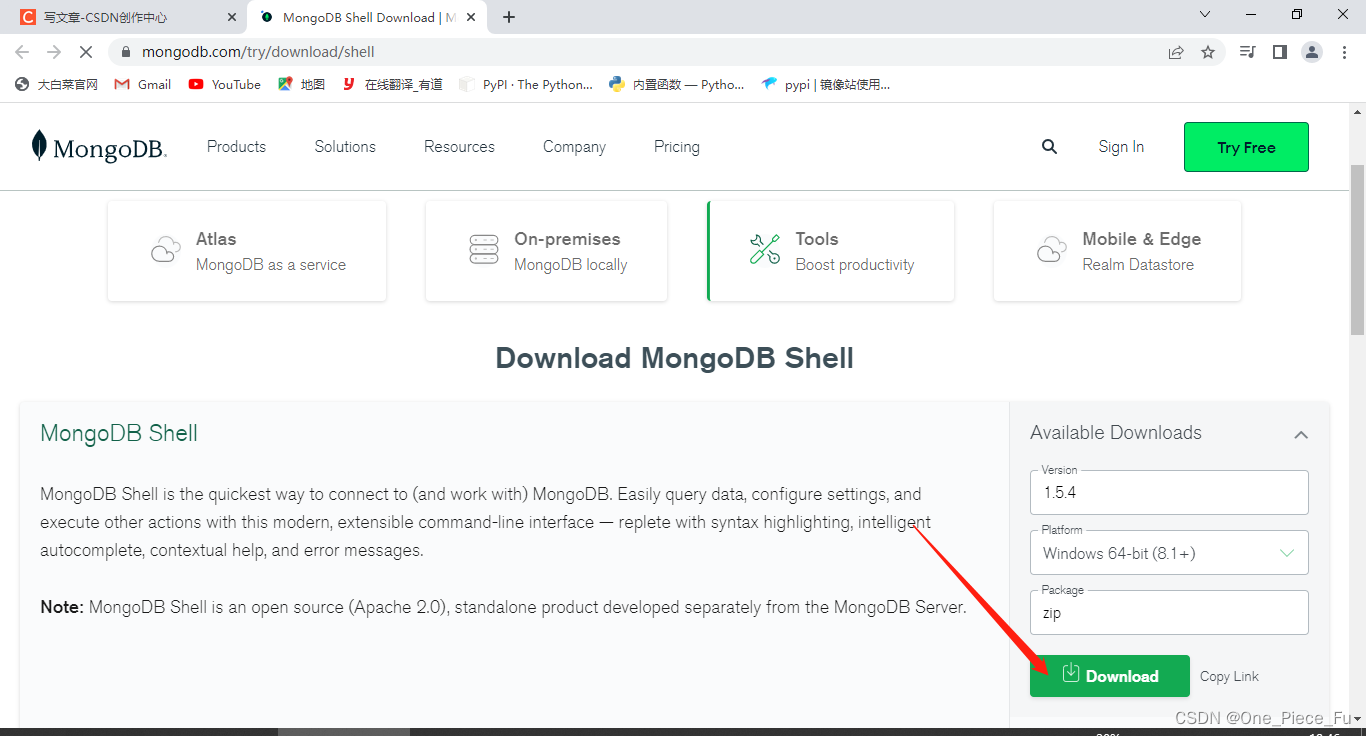Image resolution: width=1366 pixels, height=736 pixels.
Task: Open the media control icon in toolbar
Action: [x=1247, y=52]
